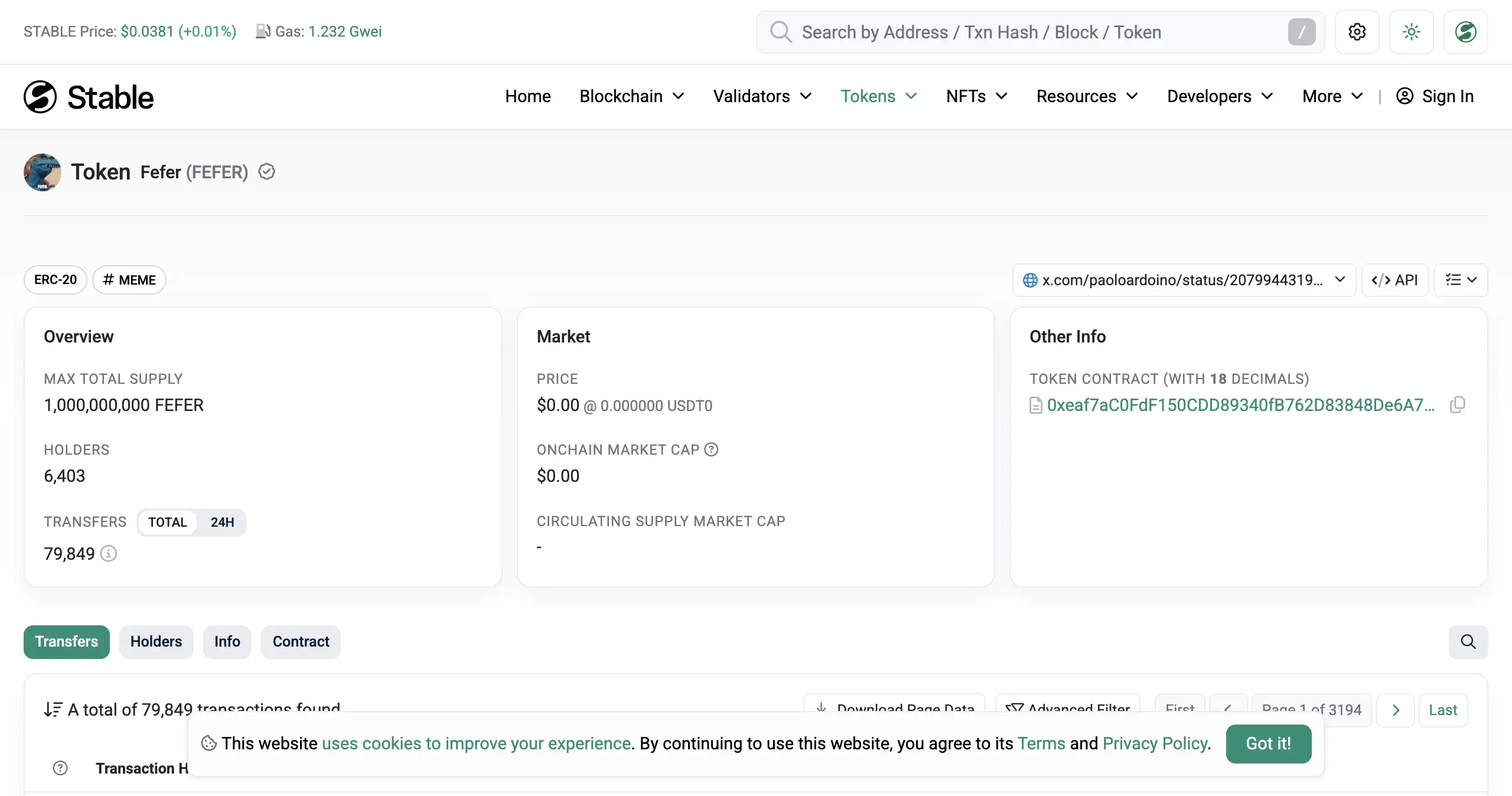Open the Privacy Policy link
This screenshot has width=1512, height=796.
coord(1155,743)
